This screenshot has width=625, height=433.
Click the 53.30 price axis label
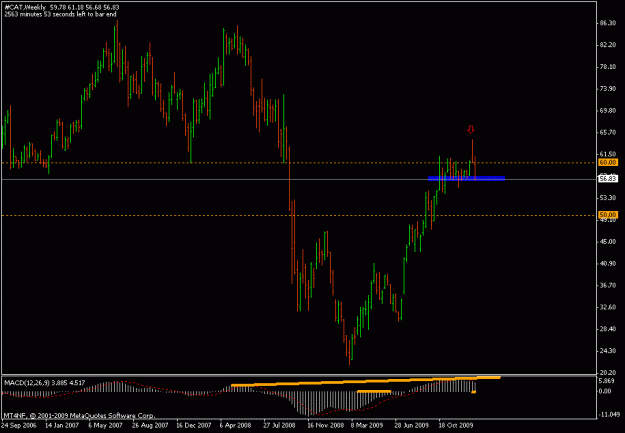608,198
